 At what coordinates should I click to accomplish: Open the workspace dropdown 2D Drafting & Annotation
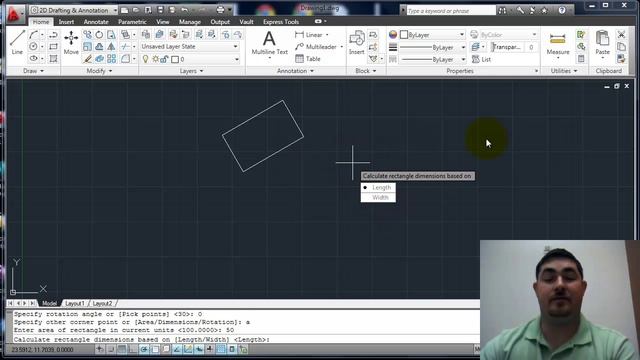tap(74, 10)
